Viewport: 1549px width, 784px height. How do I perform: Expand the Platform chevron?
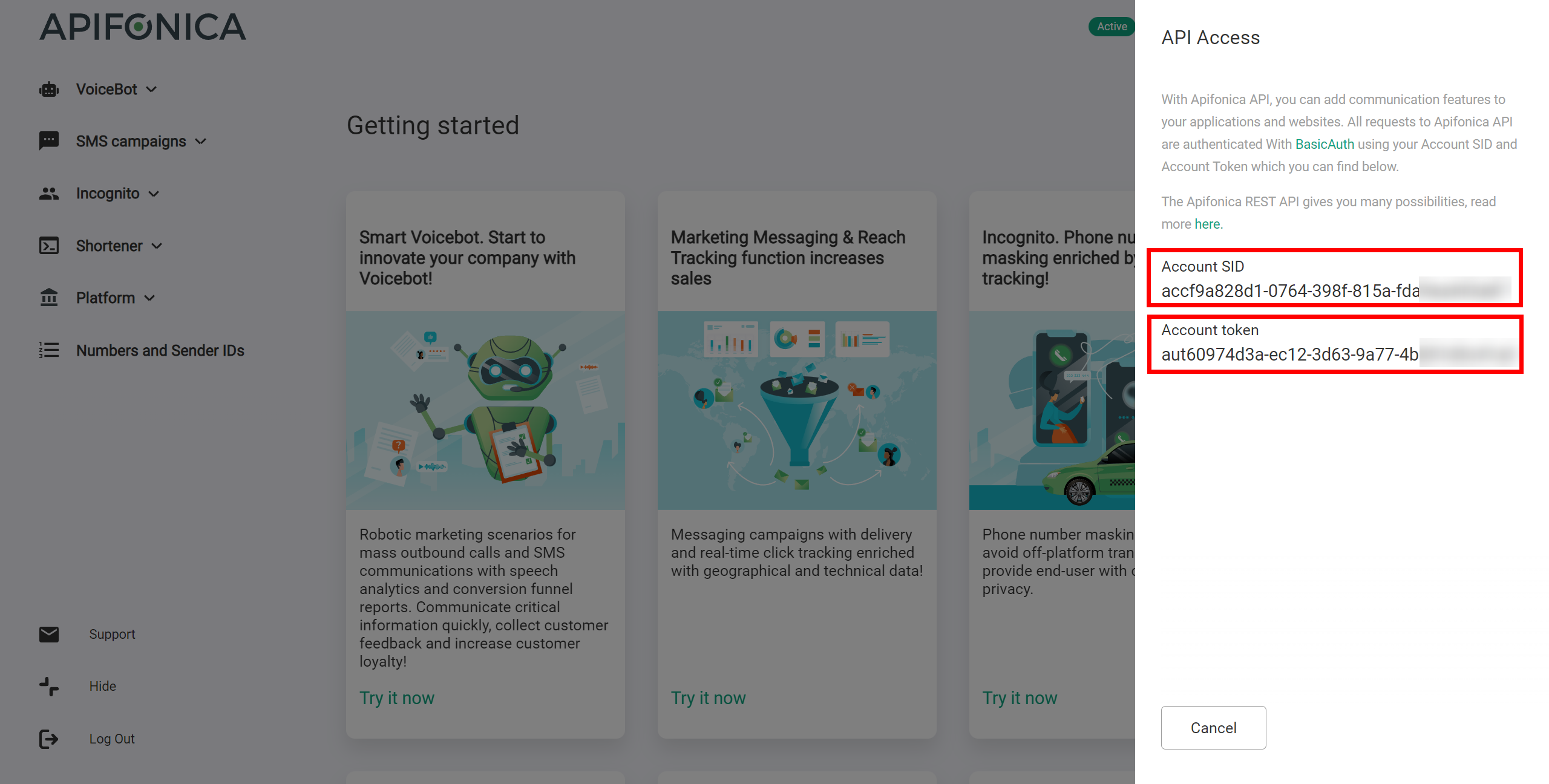coord(149,298)
